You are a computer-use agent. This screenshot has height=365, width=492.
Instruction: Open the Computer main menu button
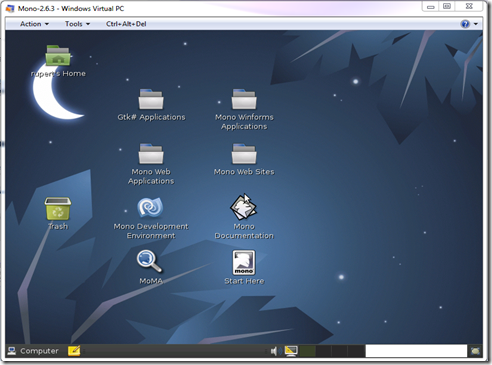pyautogui.click(x=33, y=351)
